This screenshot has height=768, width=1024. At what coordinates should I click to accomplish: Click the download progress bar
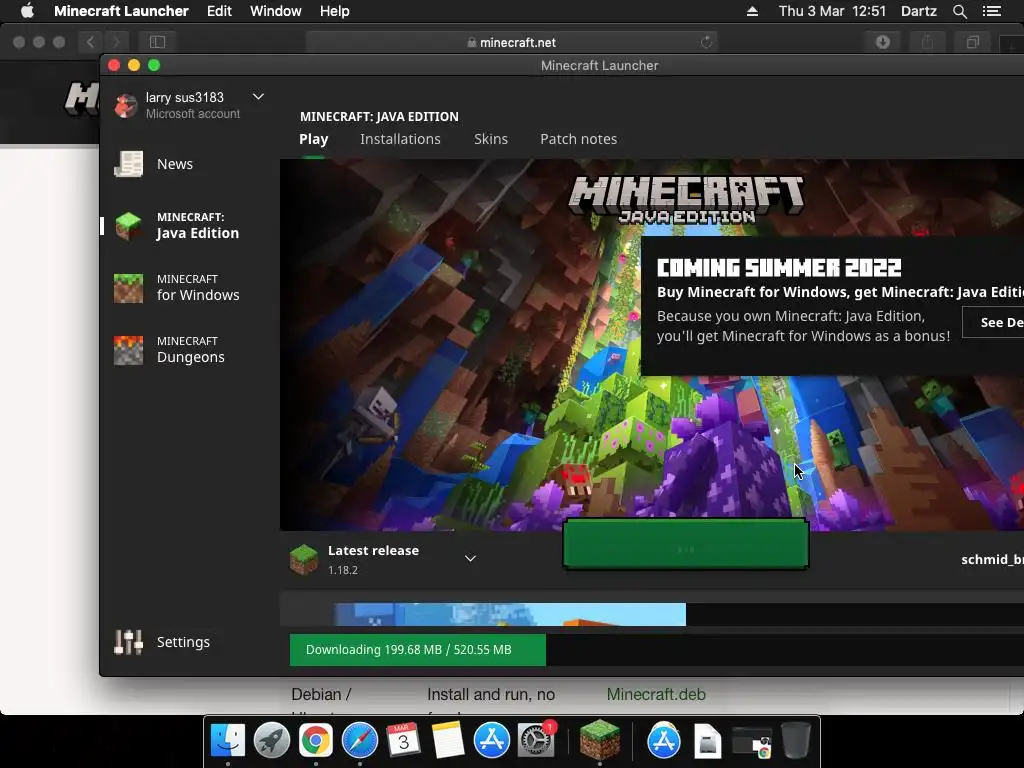click(x=656, y=650)
